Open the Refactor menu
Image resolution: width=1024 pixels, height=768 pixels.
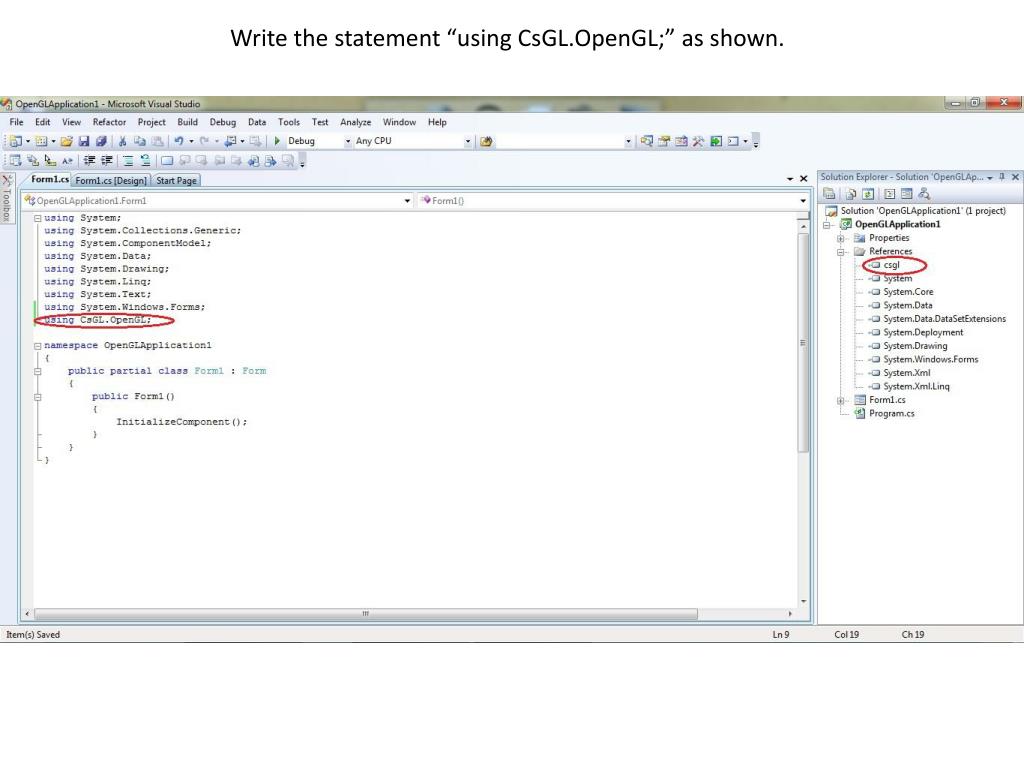click(109, 122)
